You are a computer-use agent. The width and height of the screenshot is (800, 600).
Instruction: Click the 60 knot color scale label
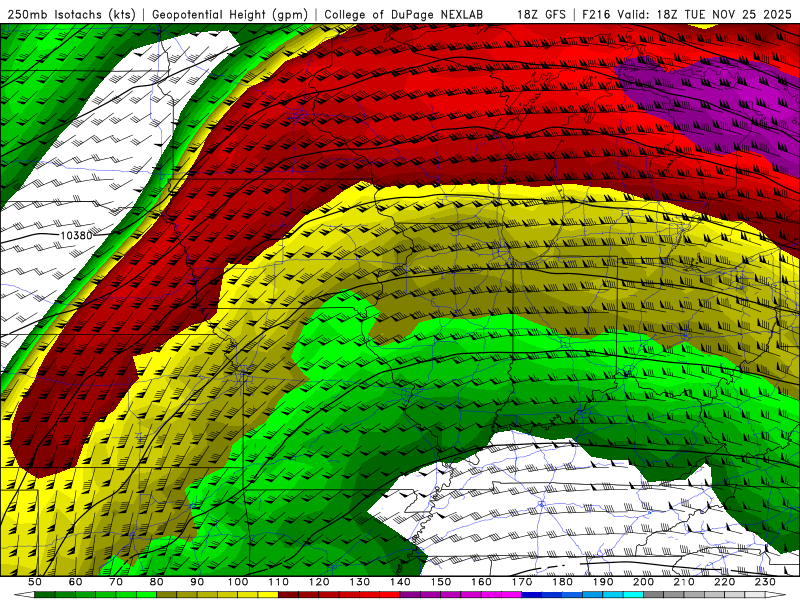(x=75, y=582)
